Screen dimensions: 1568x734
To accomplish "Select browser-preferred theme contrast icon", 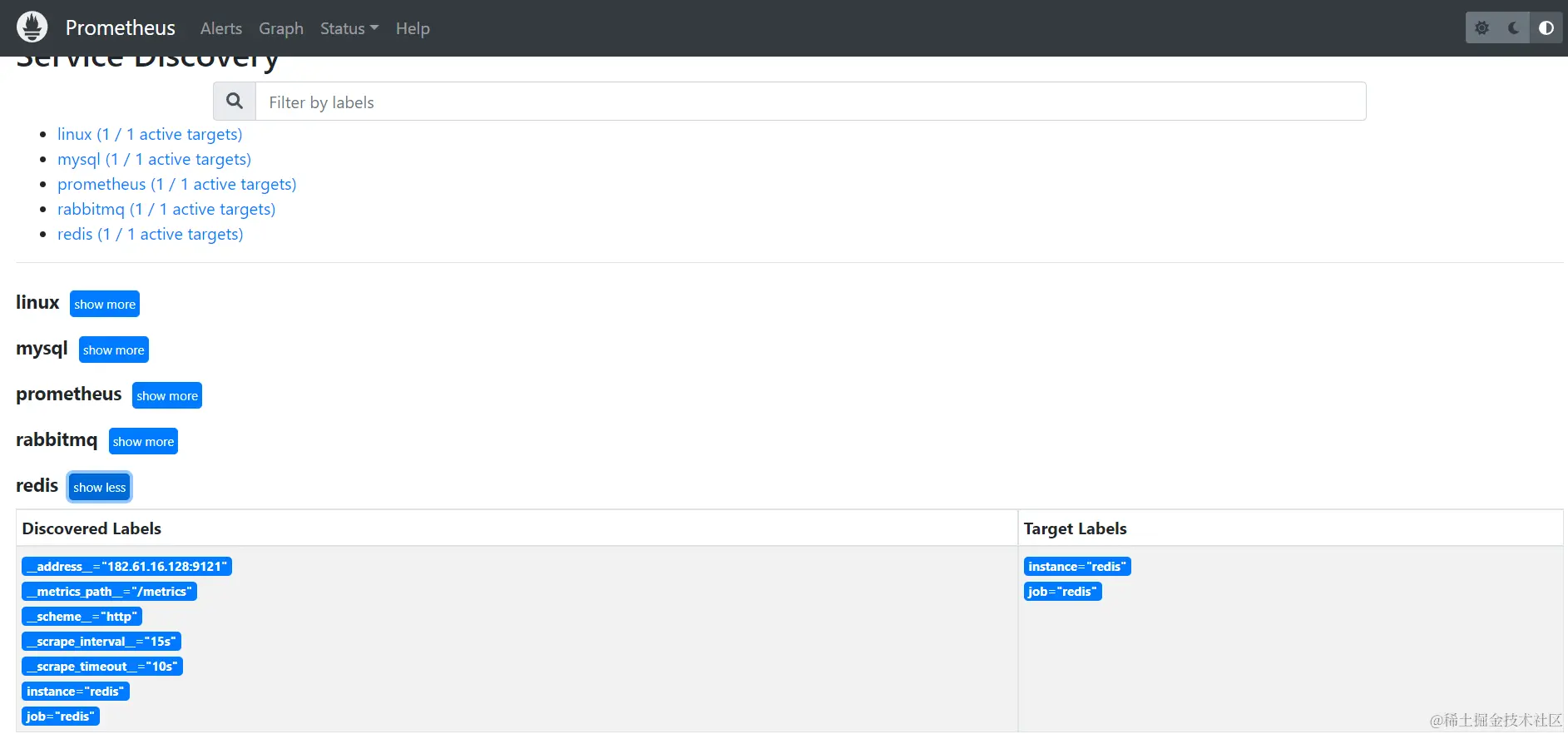I will pos(1546,28).
